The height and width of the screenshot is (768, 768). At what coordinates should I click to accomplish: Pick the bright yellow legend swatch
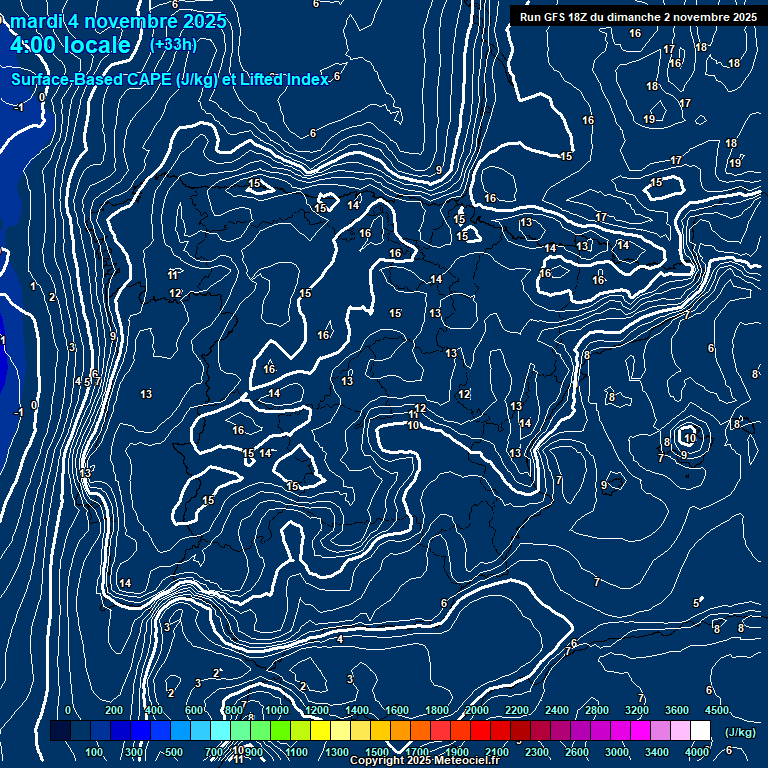pos(320,730)
